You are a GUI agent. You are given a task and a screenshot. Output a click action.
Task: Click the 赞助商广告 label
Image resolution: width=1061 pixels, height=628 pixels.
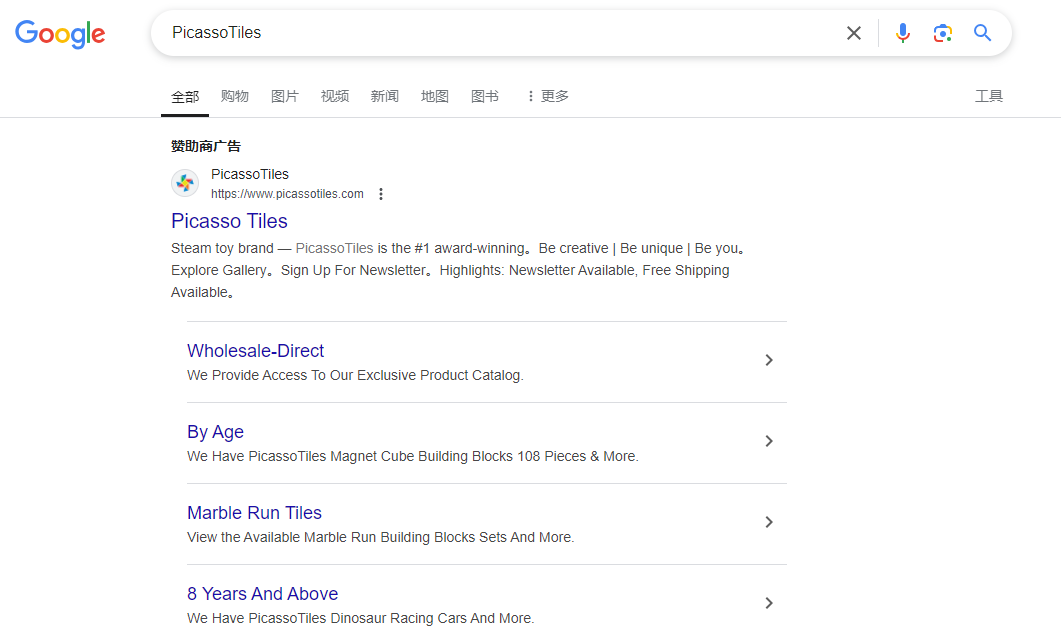[206, 146]
